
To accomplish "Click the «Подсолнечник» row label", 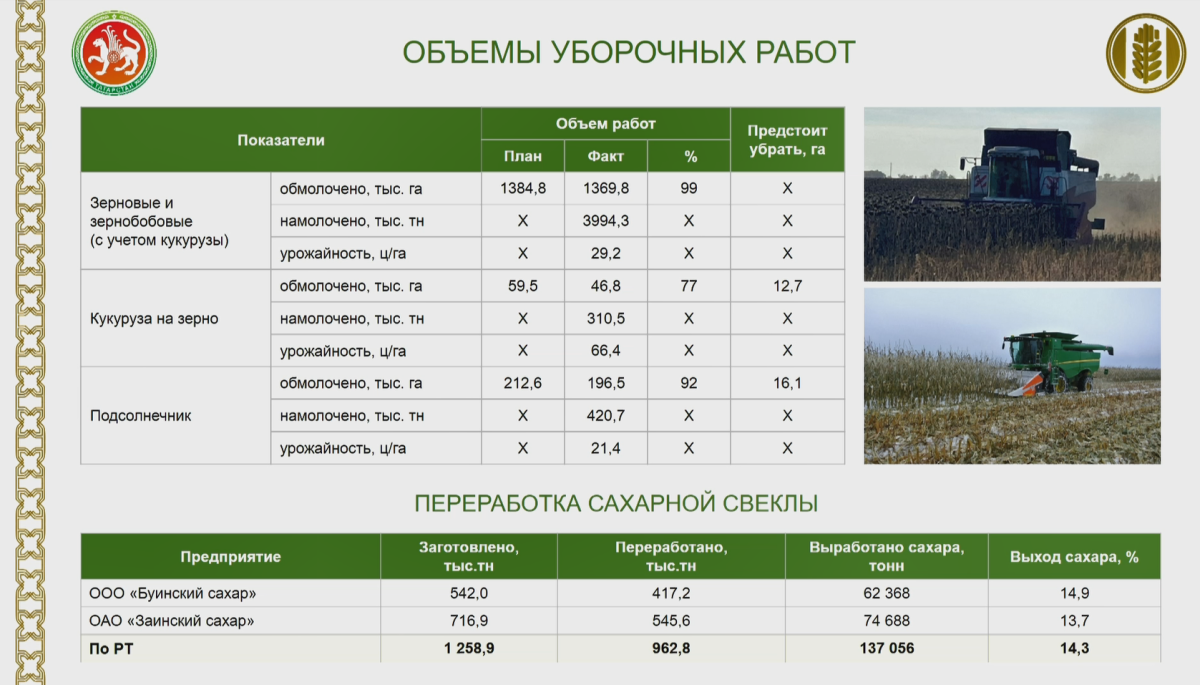I will point(140,416).
